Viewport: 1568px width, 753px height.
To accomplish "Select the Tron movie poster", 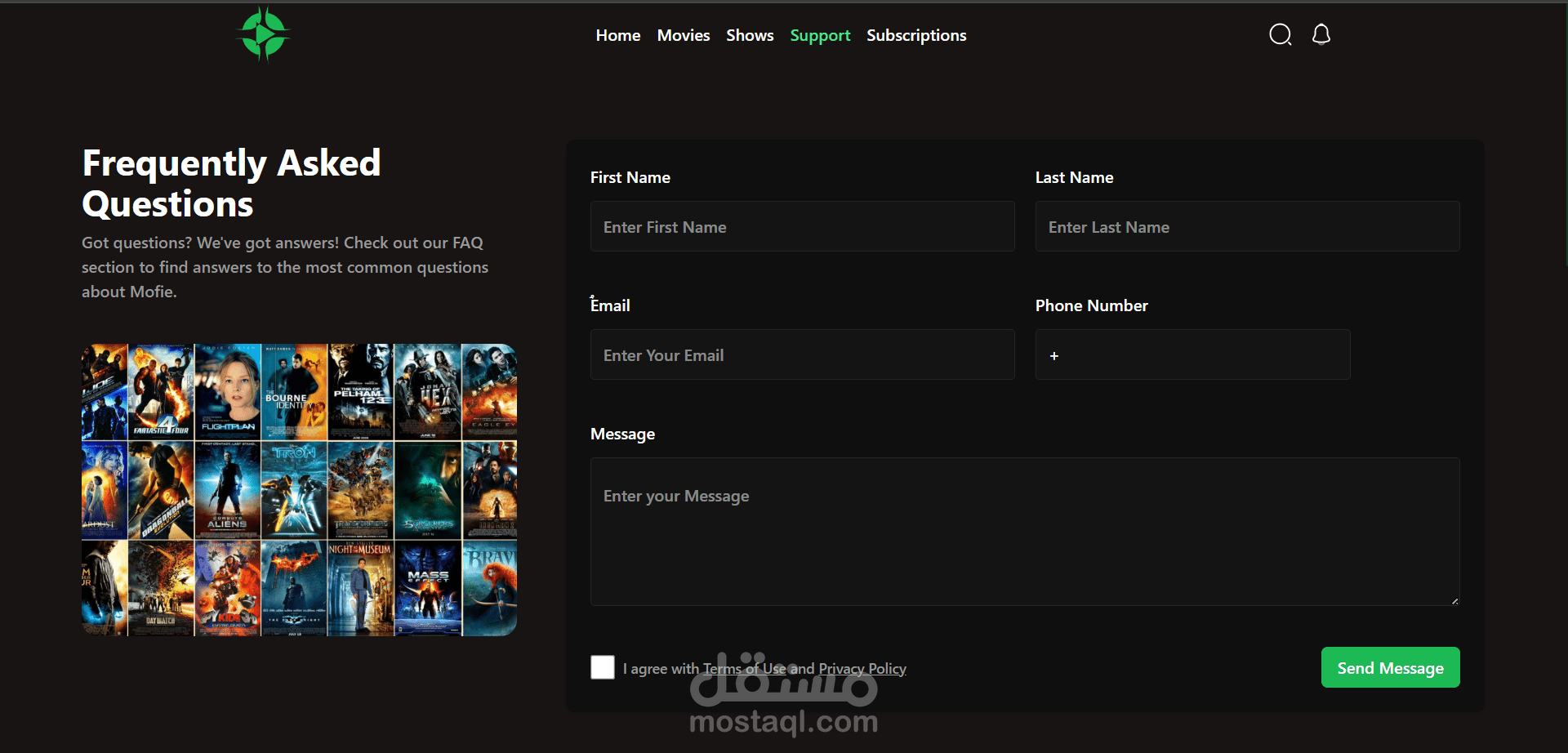I will point(294,491).
